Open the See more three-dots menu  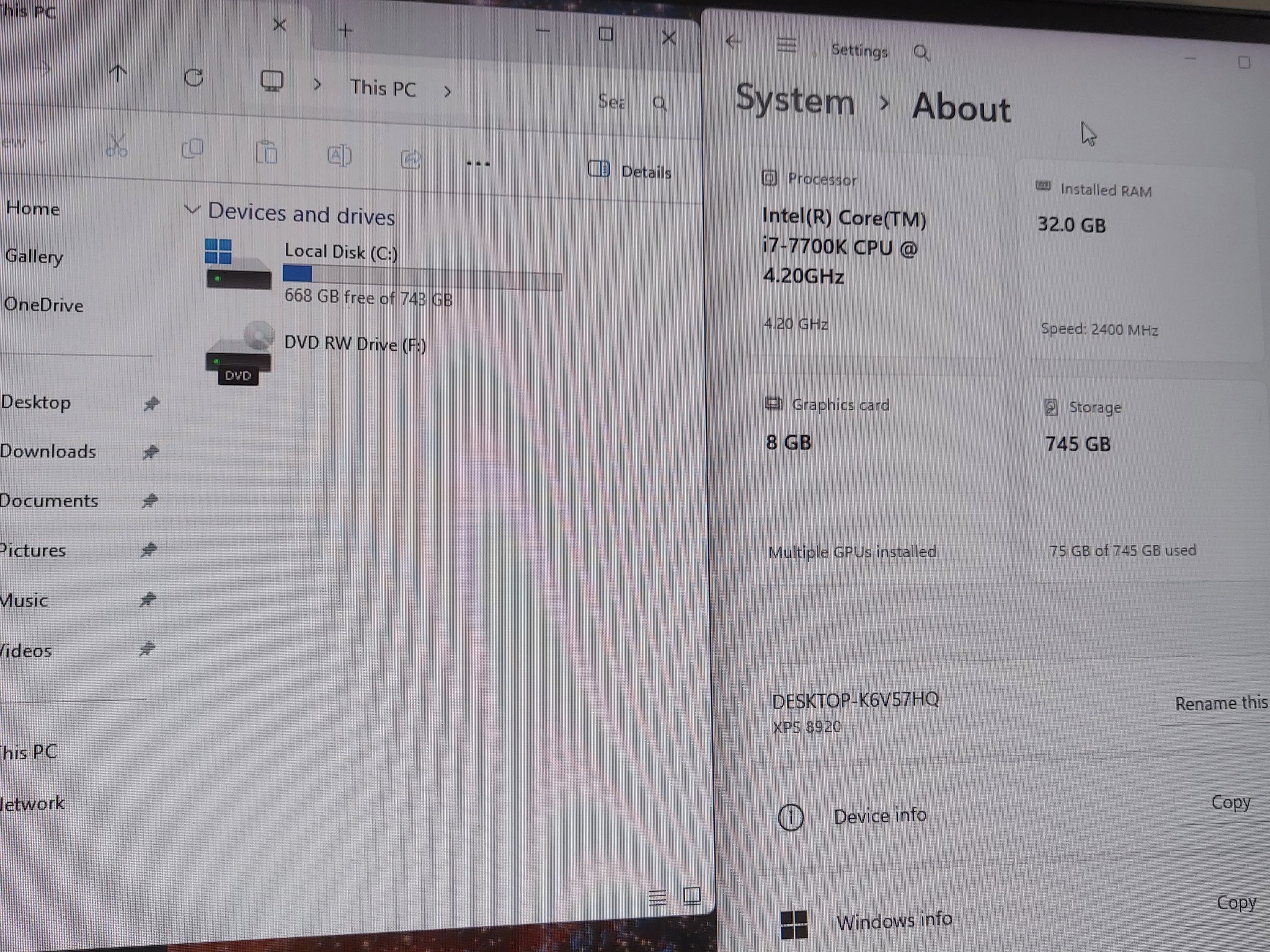pyautogui.click(x=478, y=164)
